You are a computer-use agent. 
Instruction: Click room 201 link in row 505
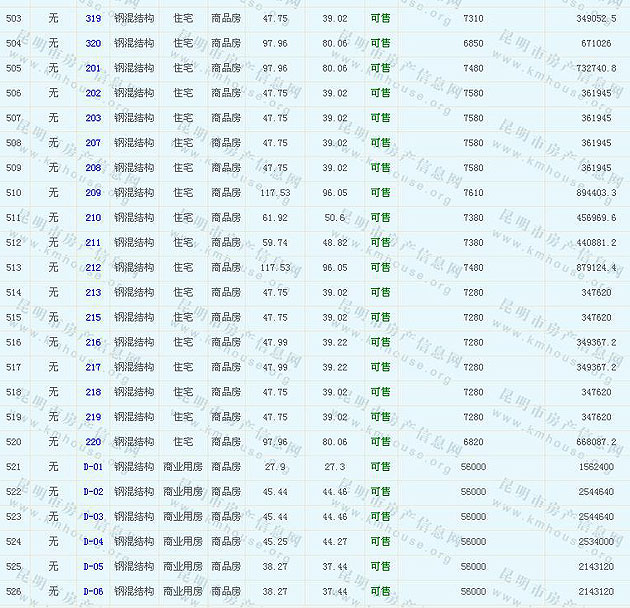point(93,69)
